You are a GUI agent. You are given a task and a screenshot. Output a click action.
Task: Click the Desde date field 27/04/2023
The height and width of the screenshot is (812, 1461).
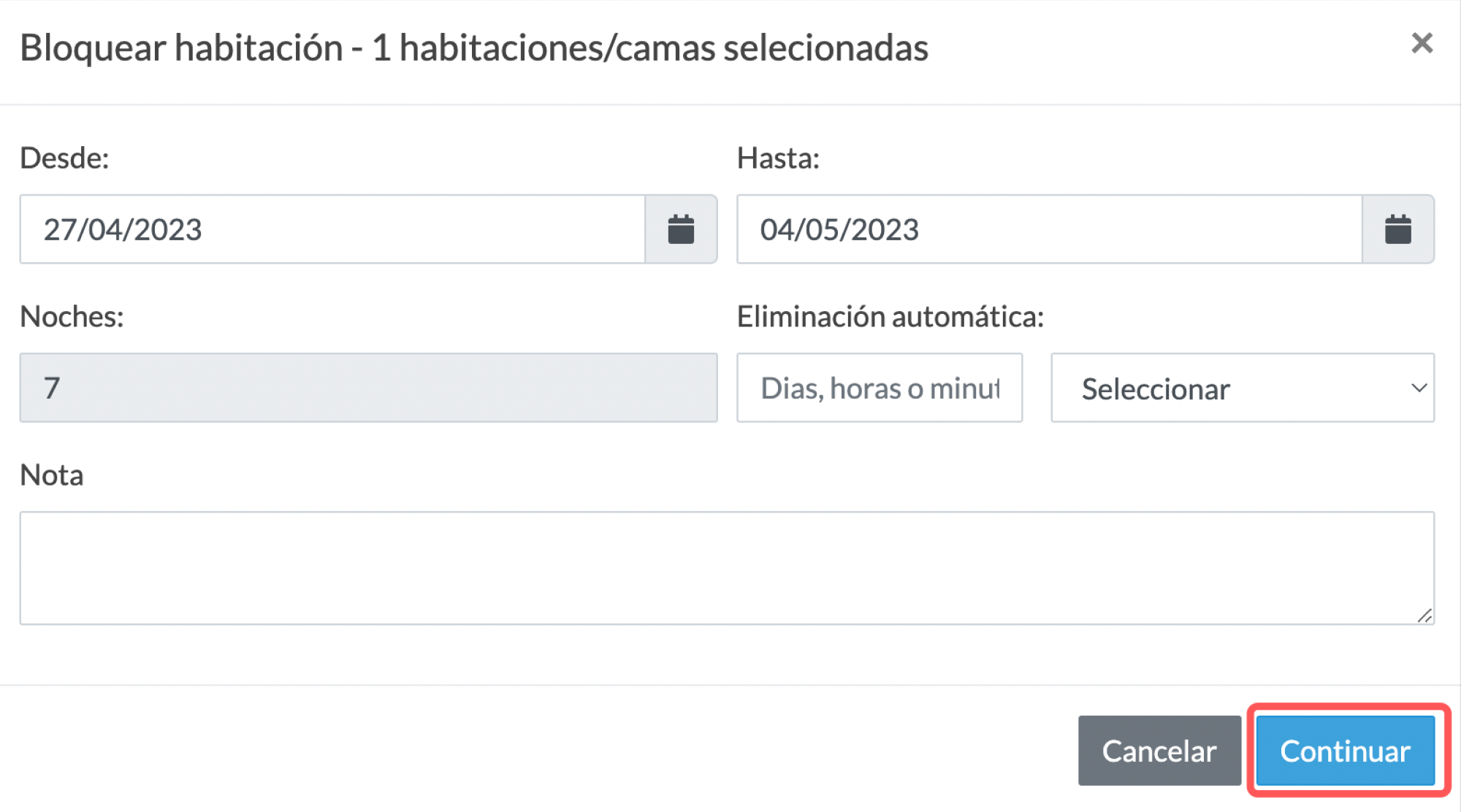[332, 229]
